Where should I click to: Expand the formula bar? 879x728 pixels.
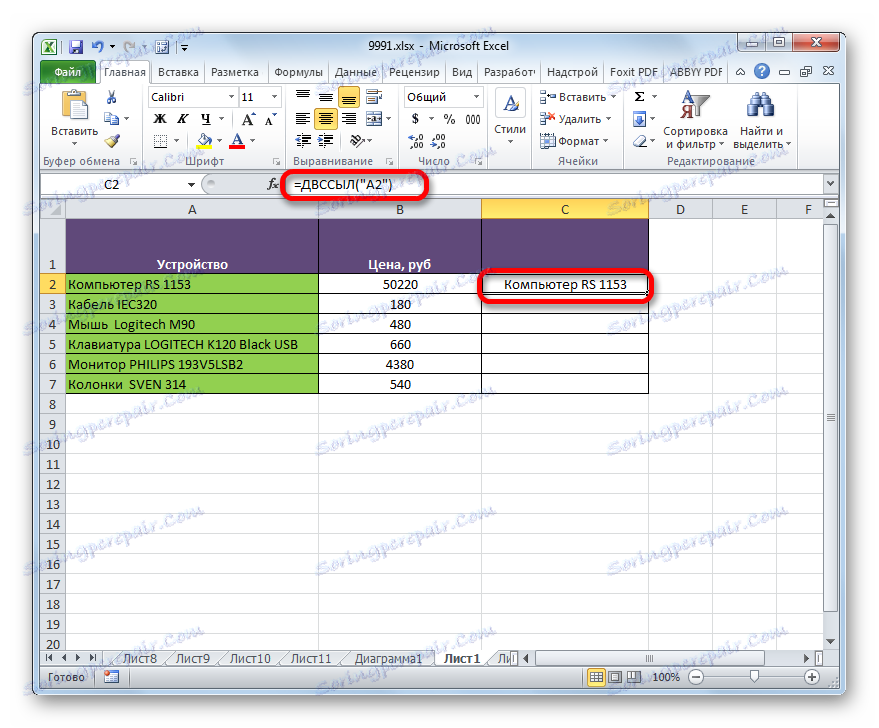click(830, 183)
